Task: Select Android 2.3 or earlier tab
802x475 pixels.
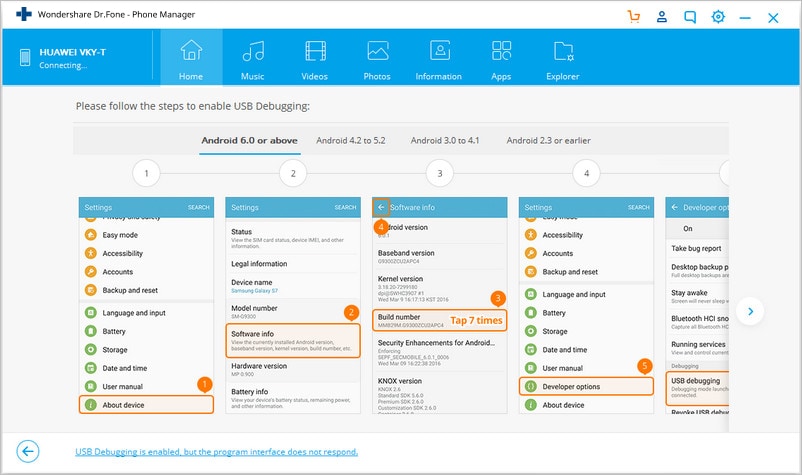Action: pos(548,141)
